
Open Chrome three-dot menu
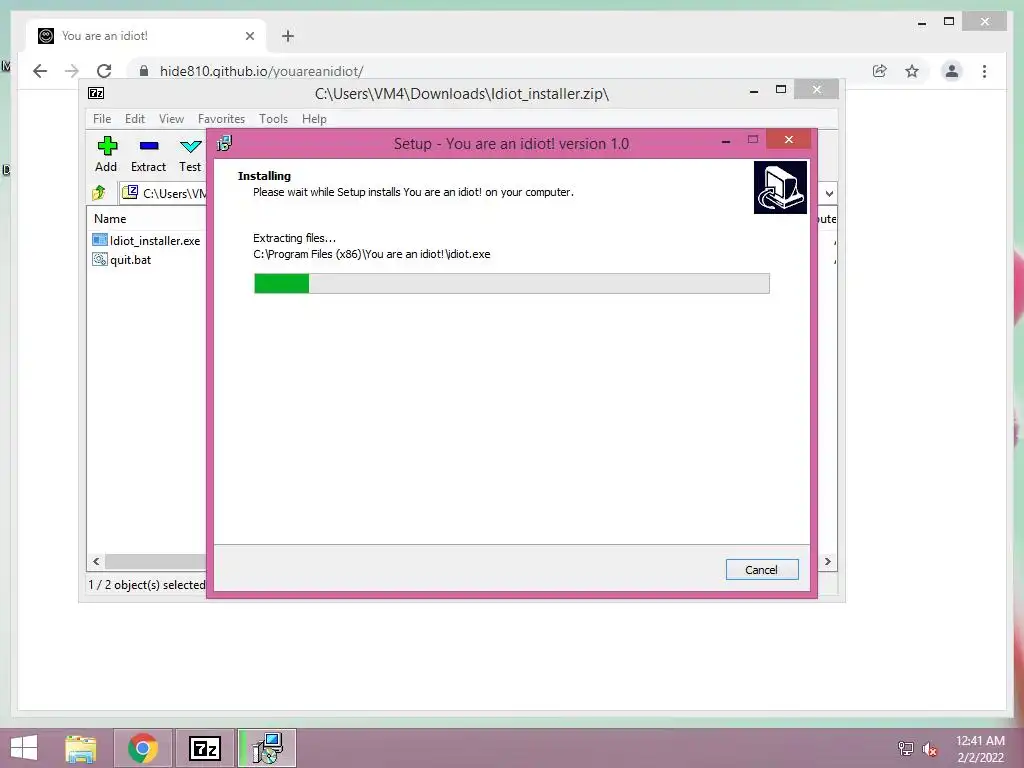point(984,71)
